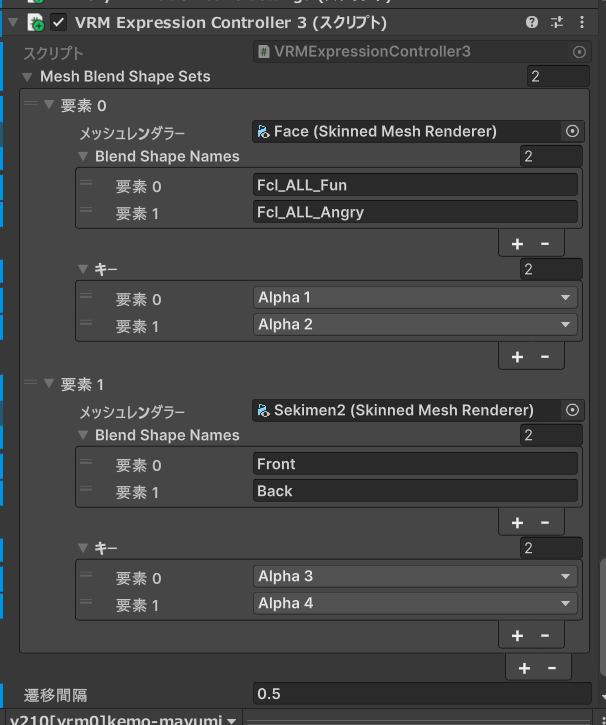Click the Fcl_ALL_Fun text field
This screenshot has width=606, height=725.
point(415,184)
